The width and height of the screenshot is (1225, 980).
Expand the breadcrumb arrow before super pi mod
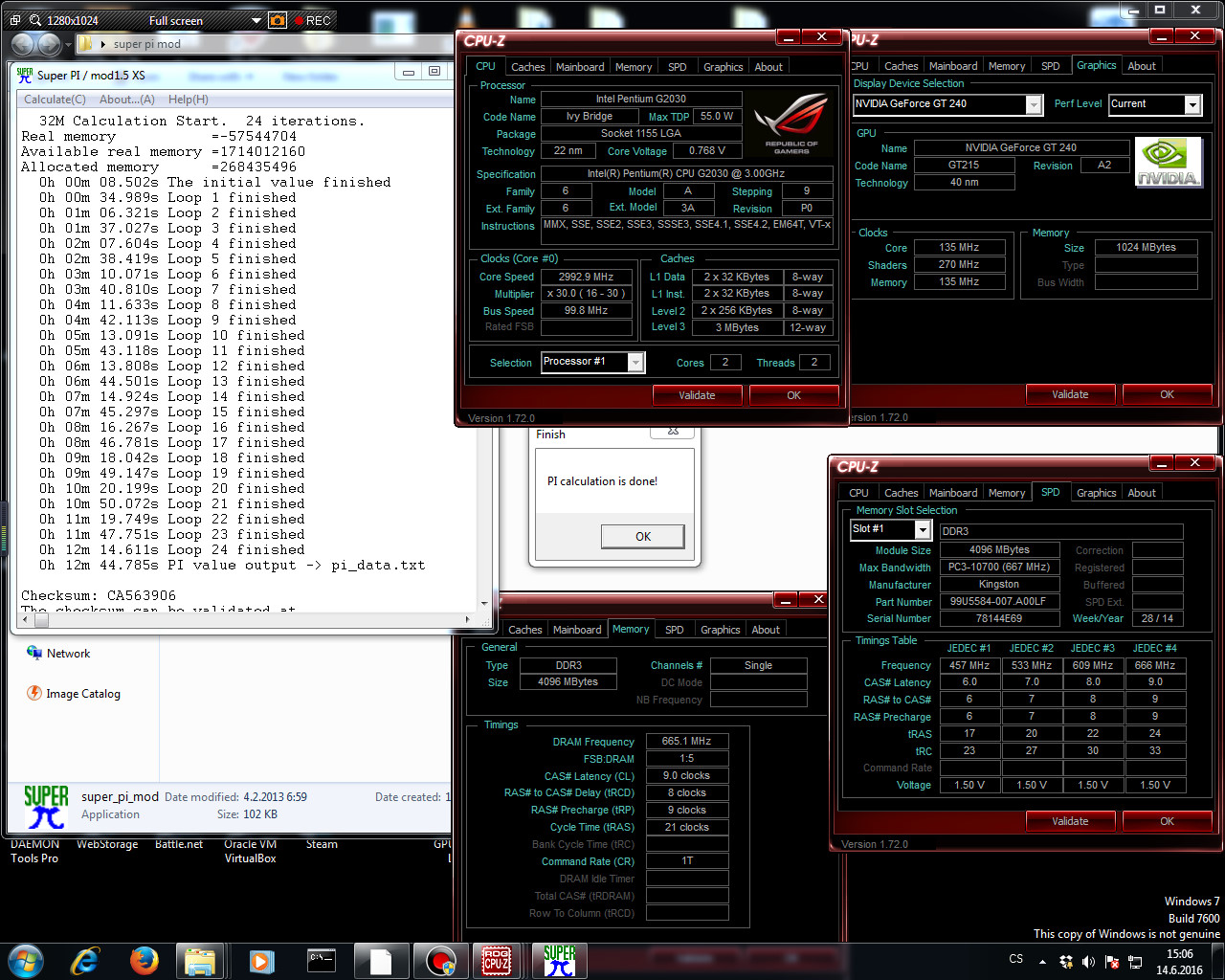click(x=102, y=44)
